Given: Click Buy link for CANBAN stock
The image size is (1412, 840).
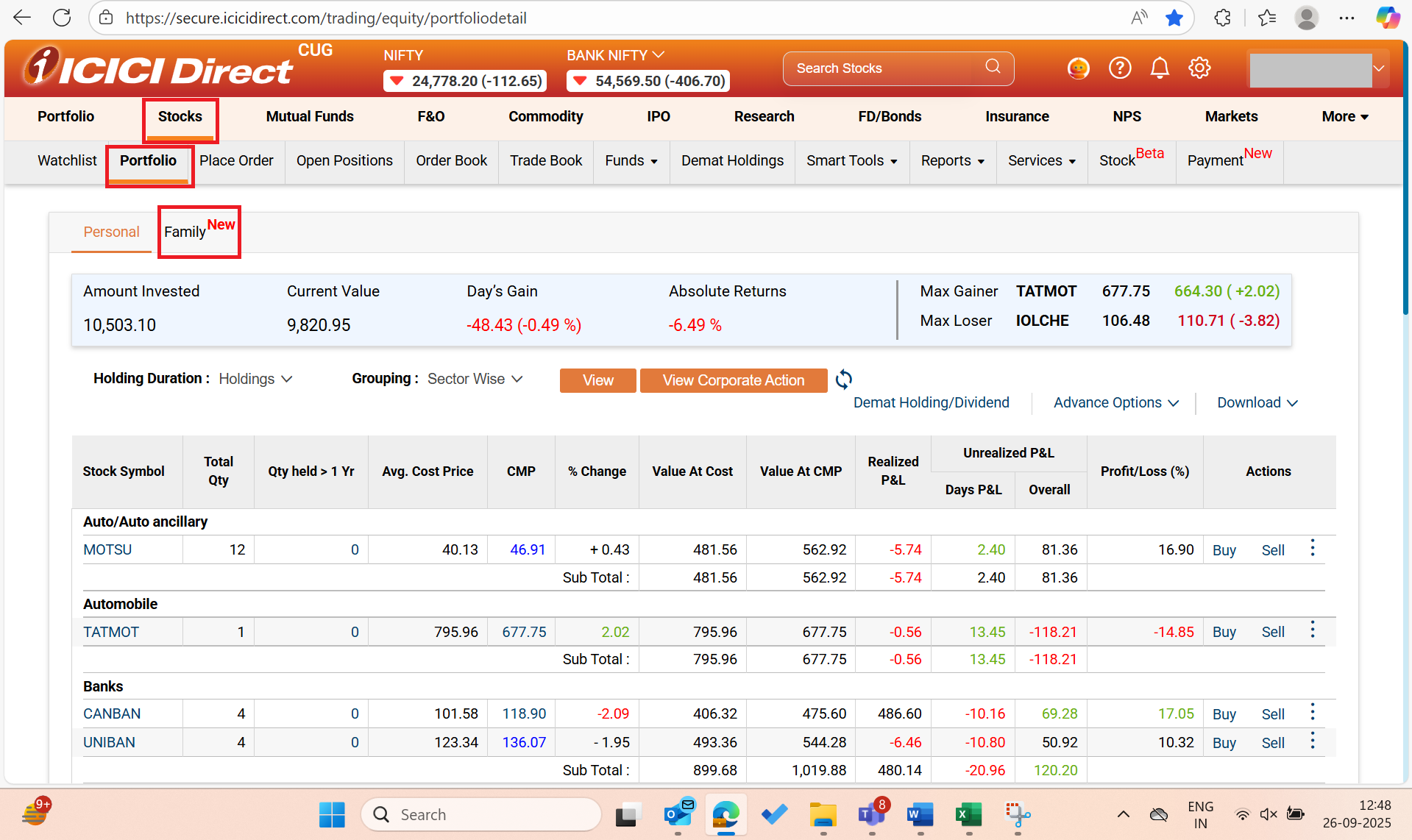Looking at the screenshot, I should (1224, 713).
